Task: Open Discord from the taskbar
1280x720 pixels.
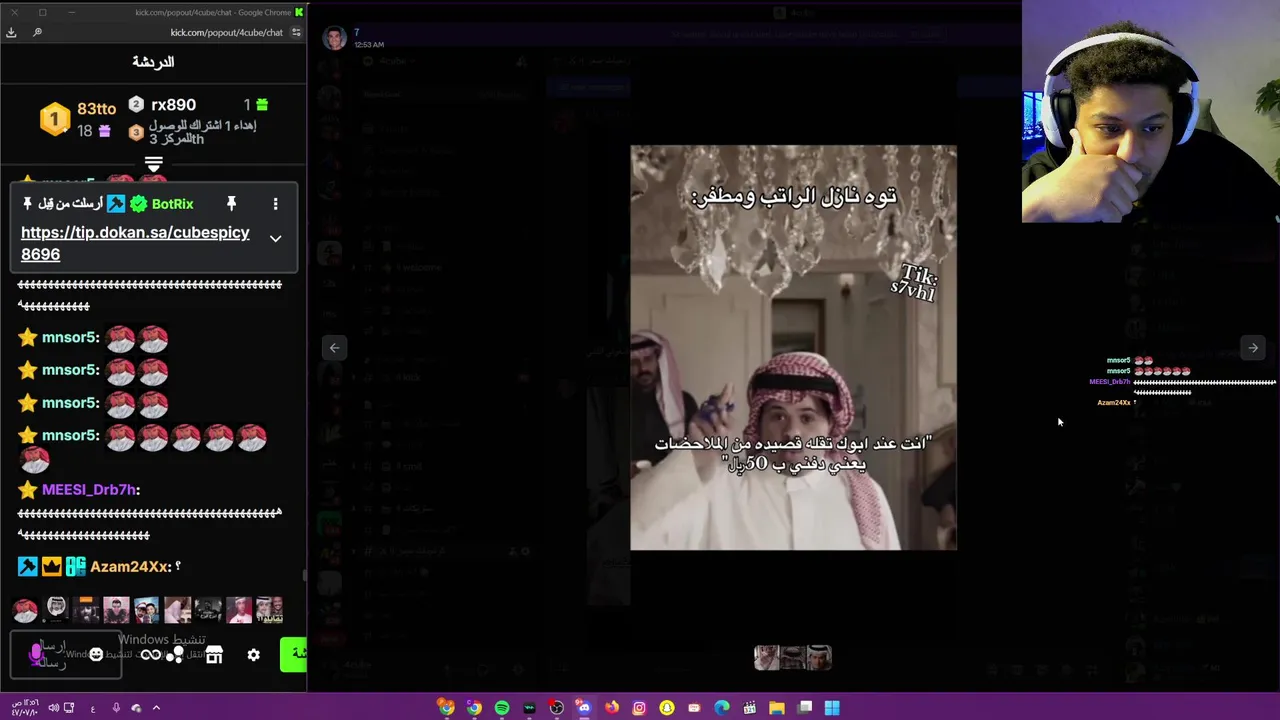Action: [584, 707]
